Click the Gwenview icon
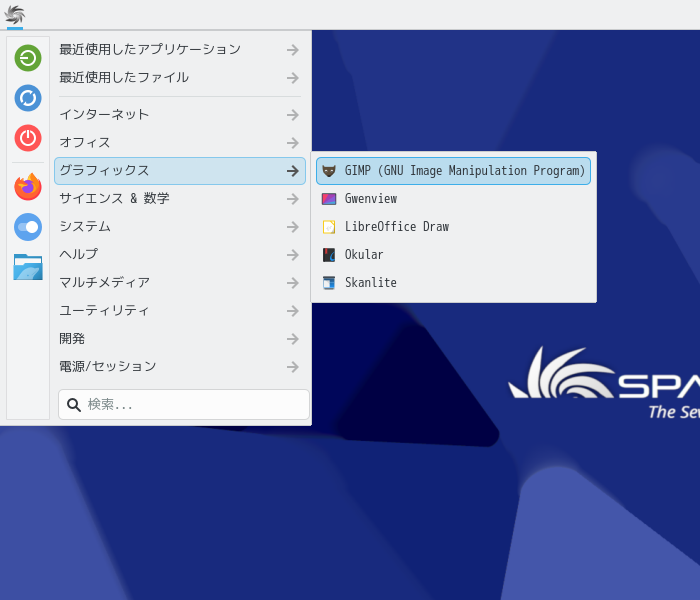The width and height of the screenshot is (700, 600). 329,199
